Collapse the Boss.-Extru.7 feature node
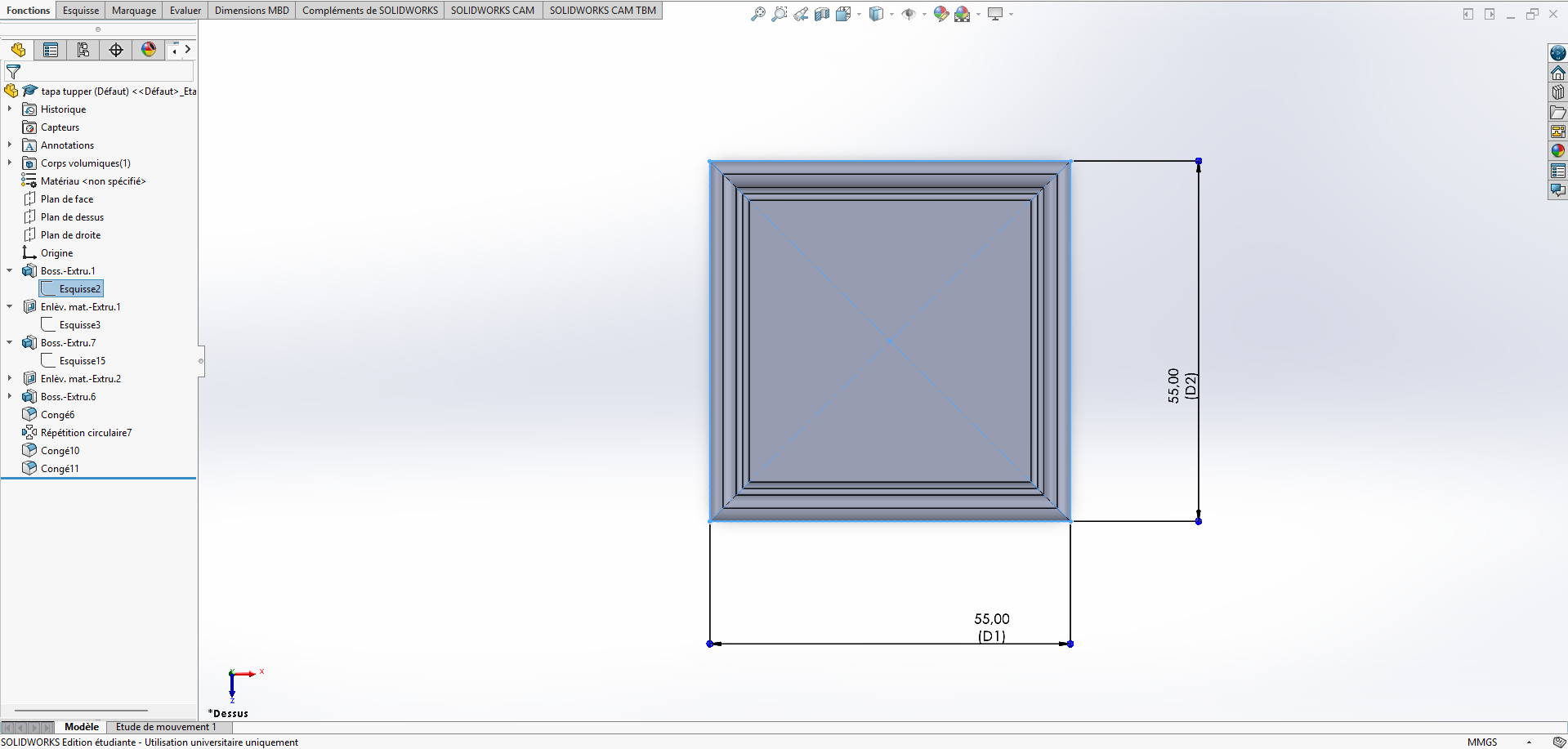 click(10, 342)
